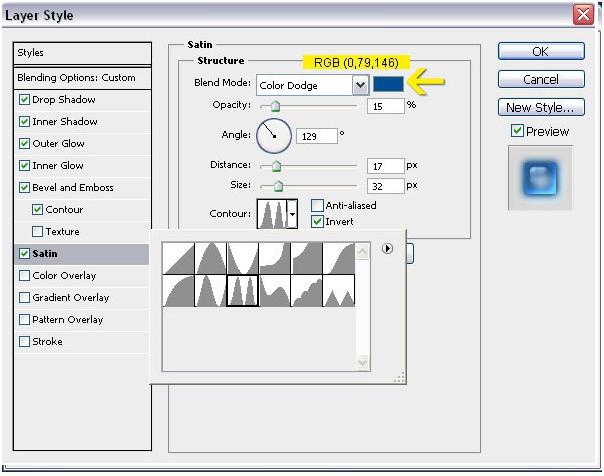Choose the cone contour preset
Screen dimensions: 604x476
click(x=211, y=258)
